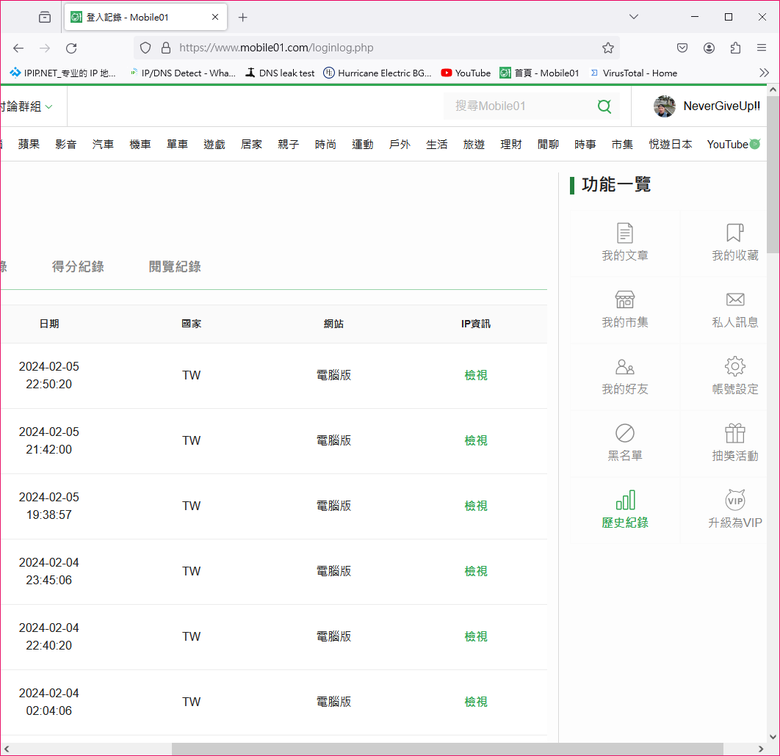Open 私人訊息 envelope icon
Screen dimensions: 780x756
pos(735,300)
